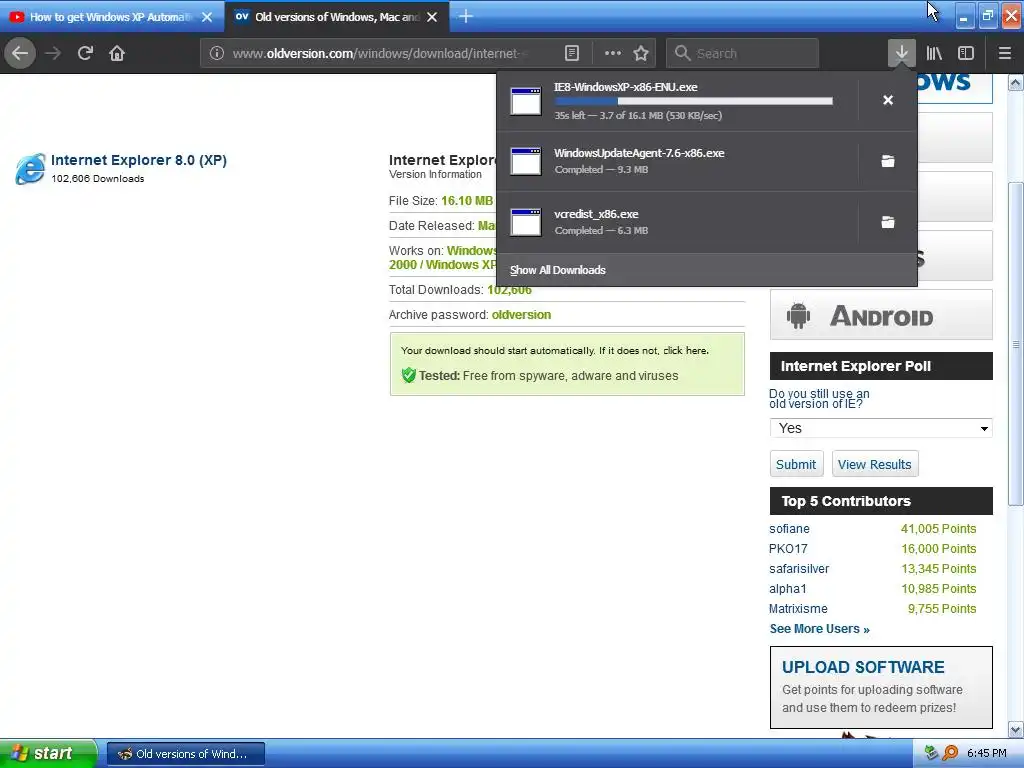Click the Android robot icon
The image size is (1024, 768).
tap(798, 315)
